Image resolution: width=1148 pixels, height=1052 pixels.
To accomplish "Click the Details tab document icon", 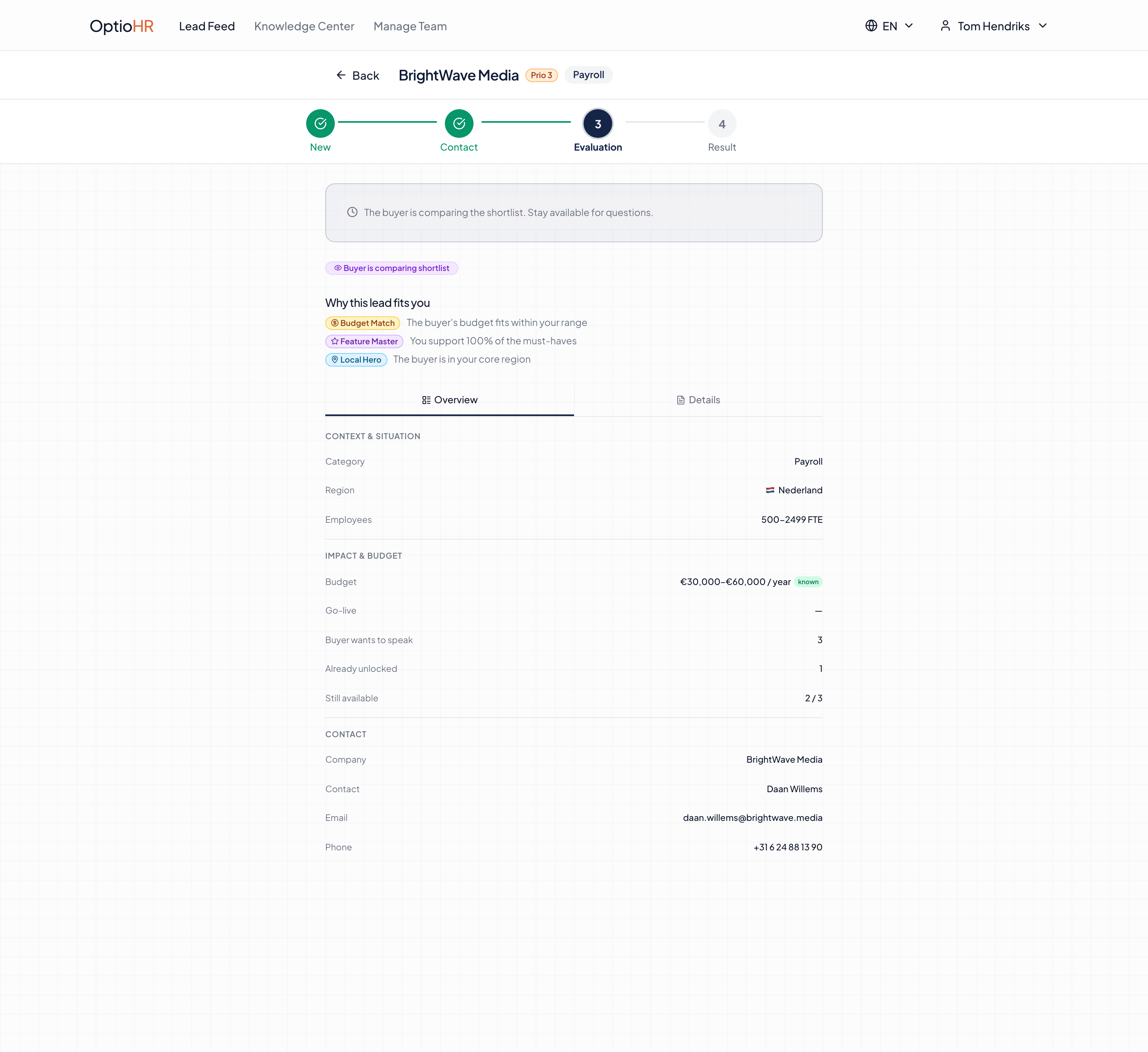I will (x=680, y=400).
